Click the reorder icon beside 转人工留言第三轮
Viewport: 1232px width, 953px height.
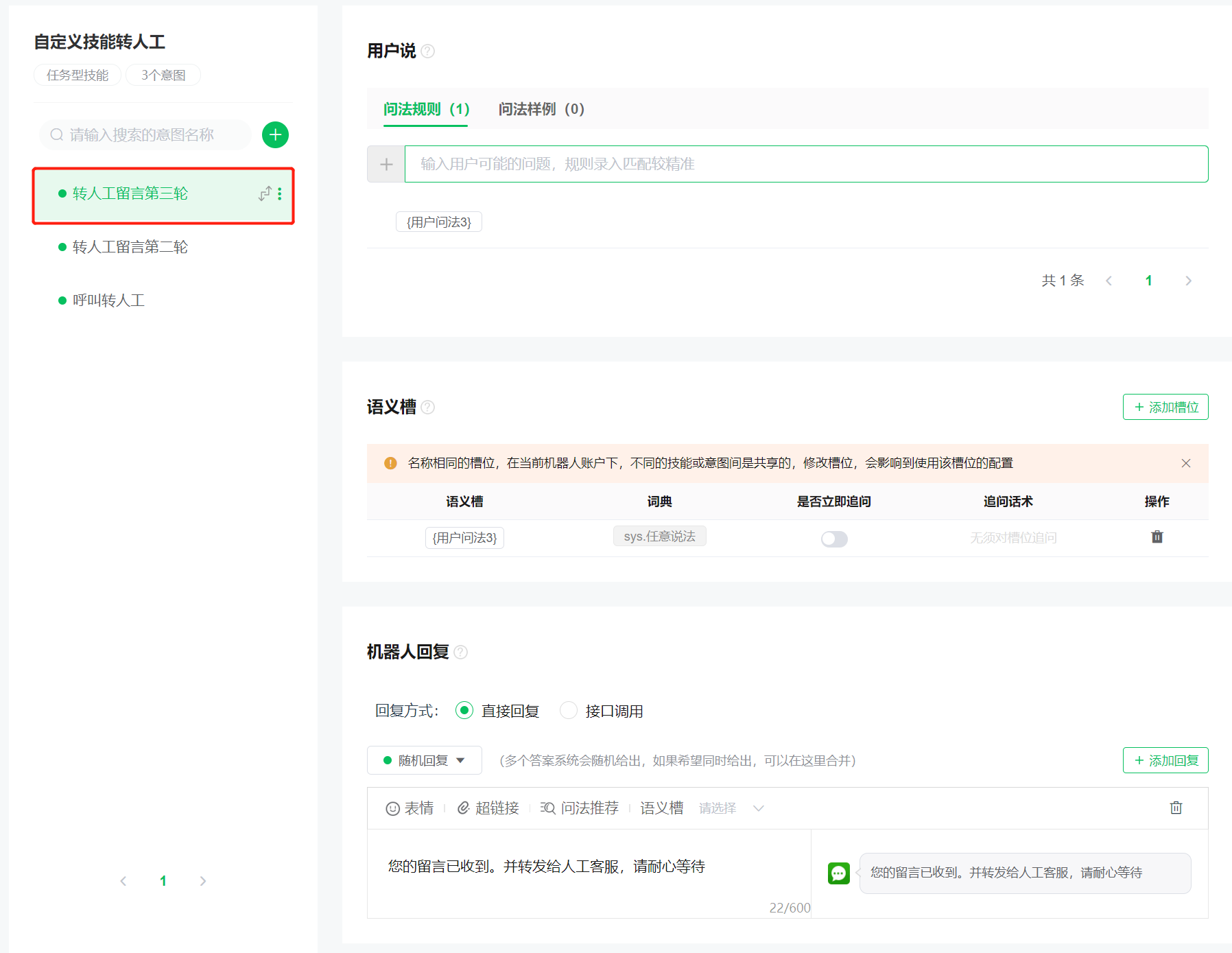click(265, 194)
